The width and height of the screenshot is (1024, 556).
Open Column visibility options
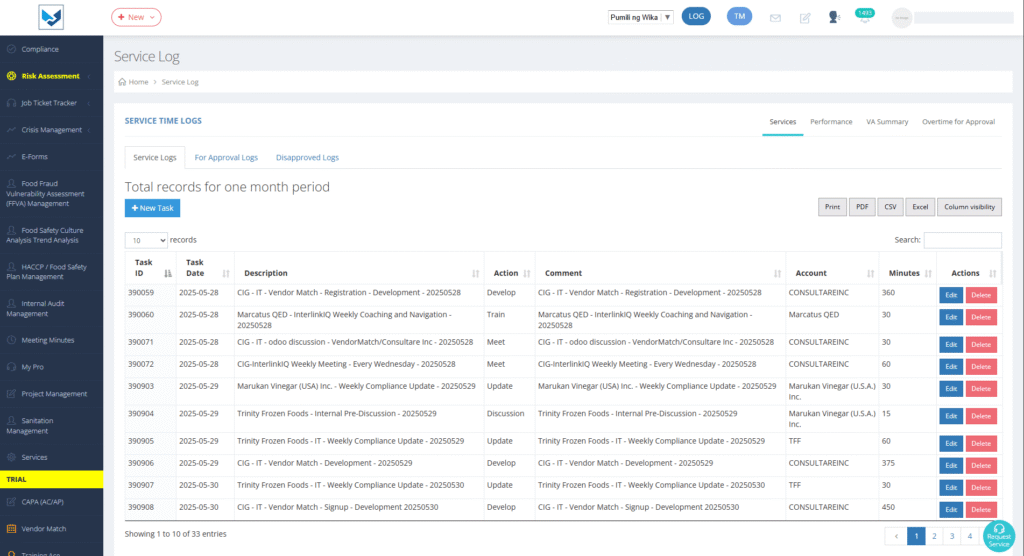(969, 207)
